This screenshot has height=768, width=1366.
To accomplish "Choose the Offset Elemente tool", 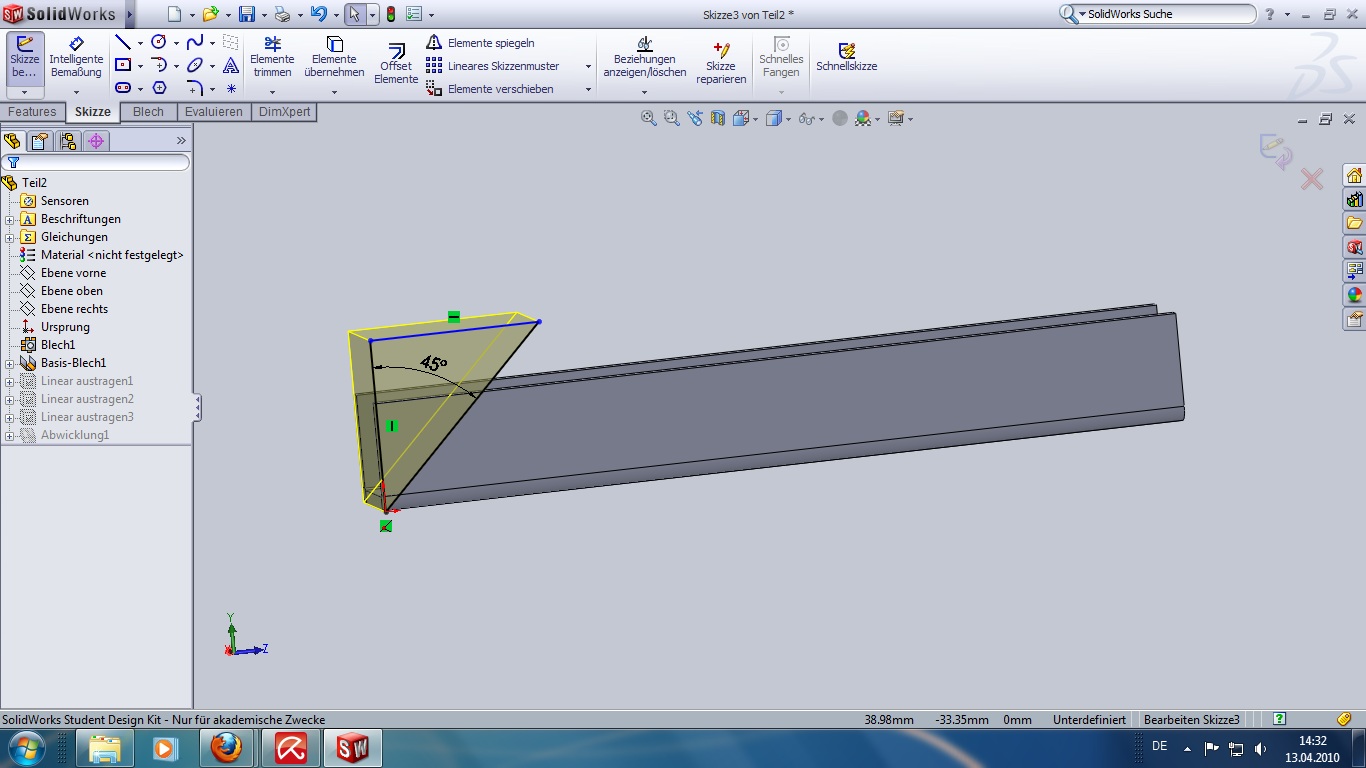I will [x=396, y=62].
